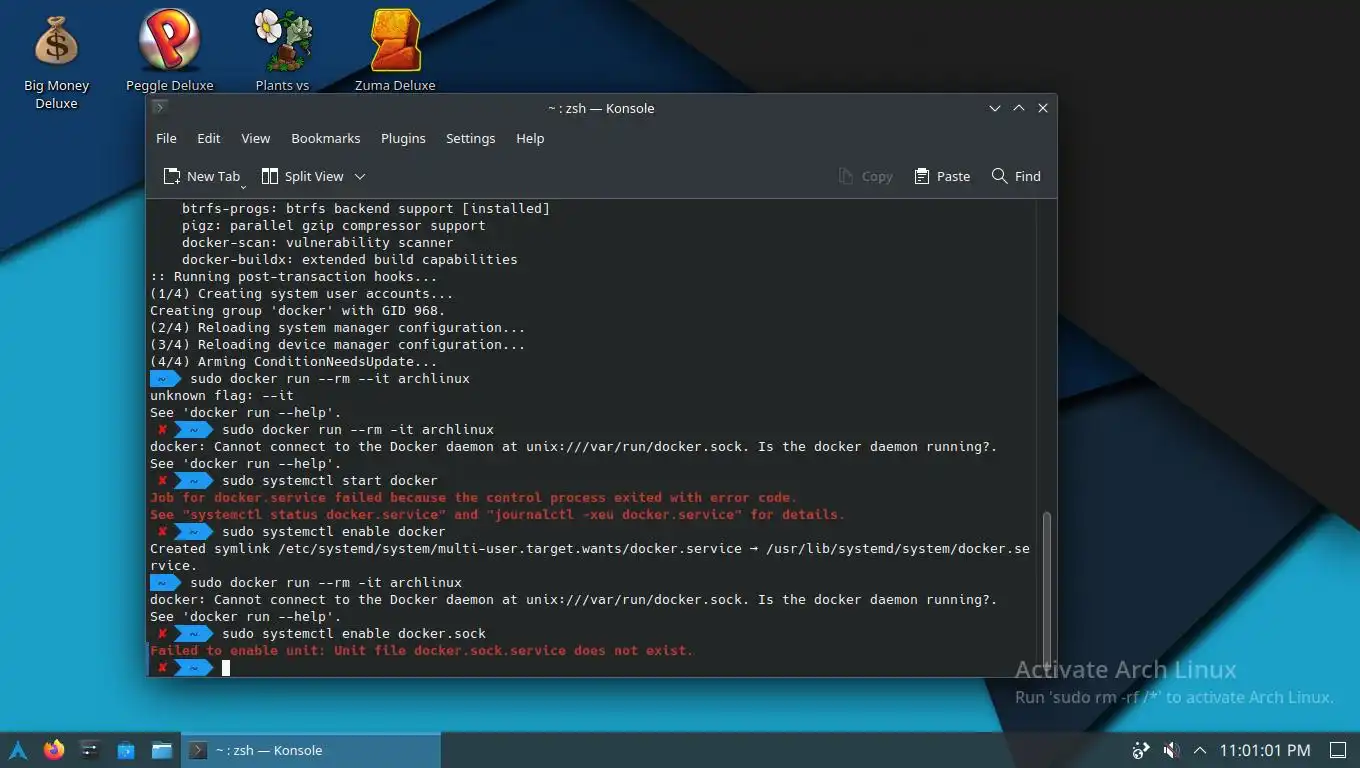Click the ':: Running post-transaction hooks...' line
The image size is (1360, 768).
click(x=294, y=276)
